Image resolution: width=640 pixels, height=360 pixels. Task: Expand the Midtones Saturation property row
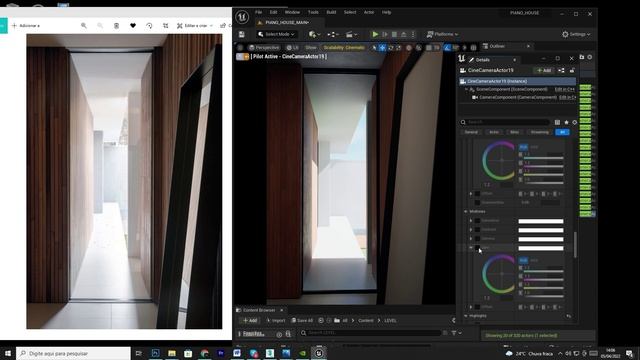pyautogui.click(x=471, y=221)
